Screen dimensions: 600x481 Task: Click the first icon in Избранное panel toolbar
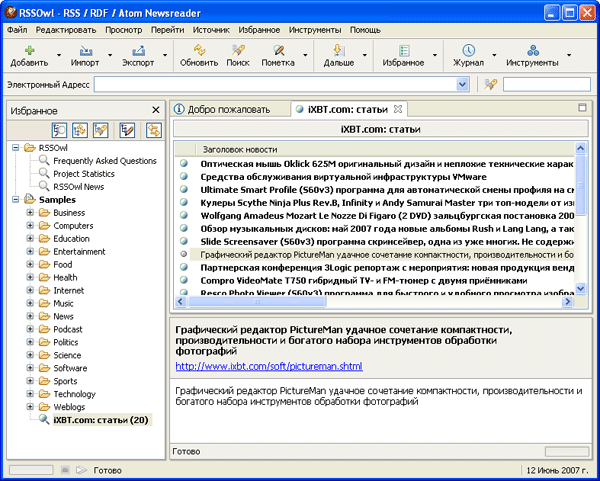(x=59, y=130)
